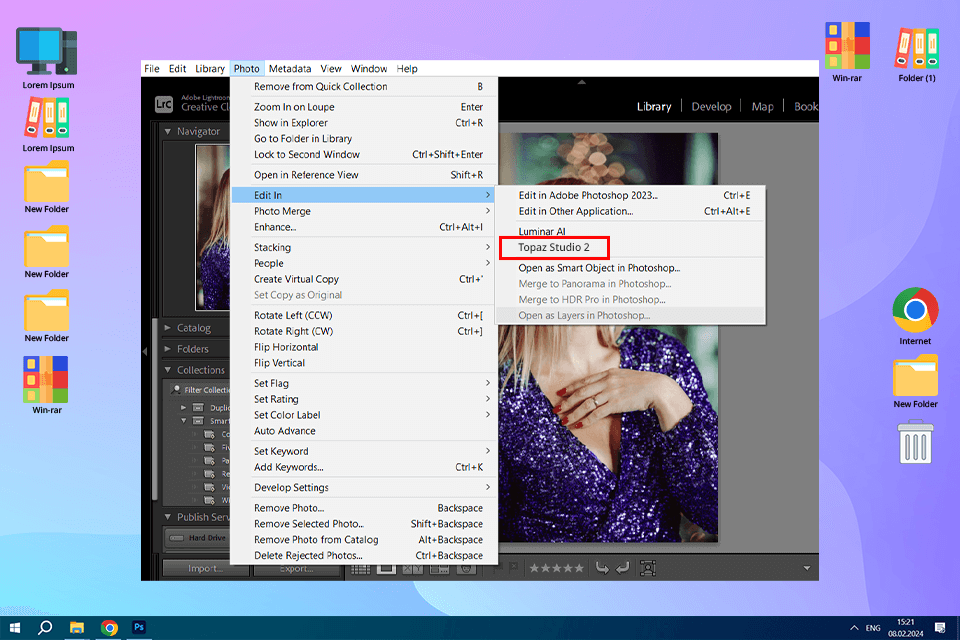Rotate photo counterclockwise using the toolbar arrow
Screen dimensions: 960x640
[602, 569]
